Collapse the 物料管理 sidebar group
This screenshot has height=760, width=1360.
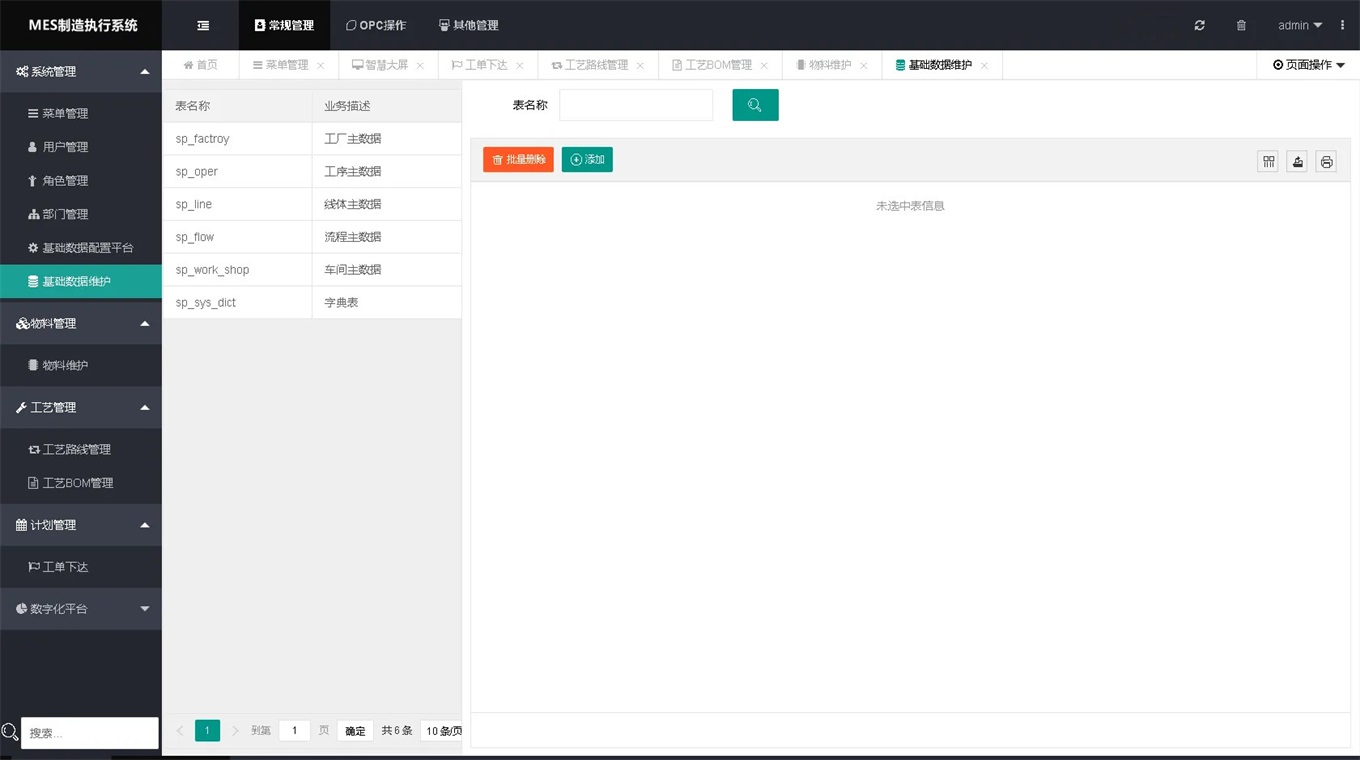(x=81, y=323)
